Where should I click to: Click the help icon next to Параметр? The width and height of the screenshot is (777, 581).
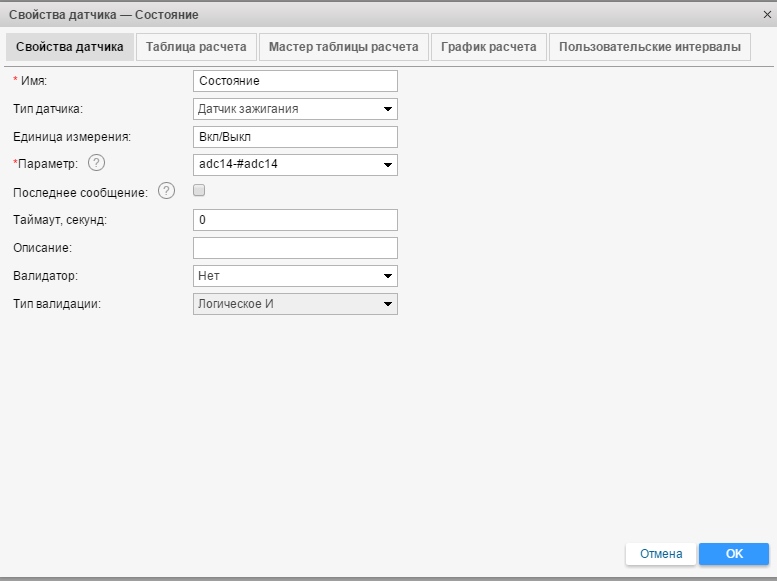tap(96, 164)
